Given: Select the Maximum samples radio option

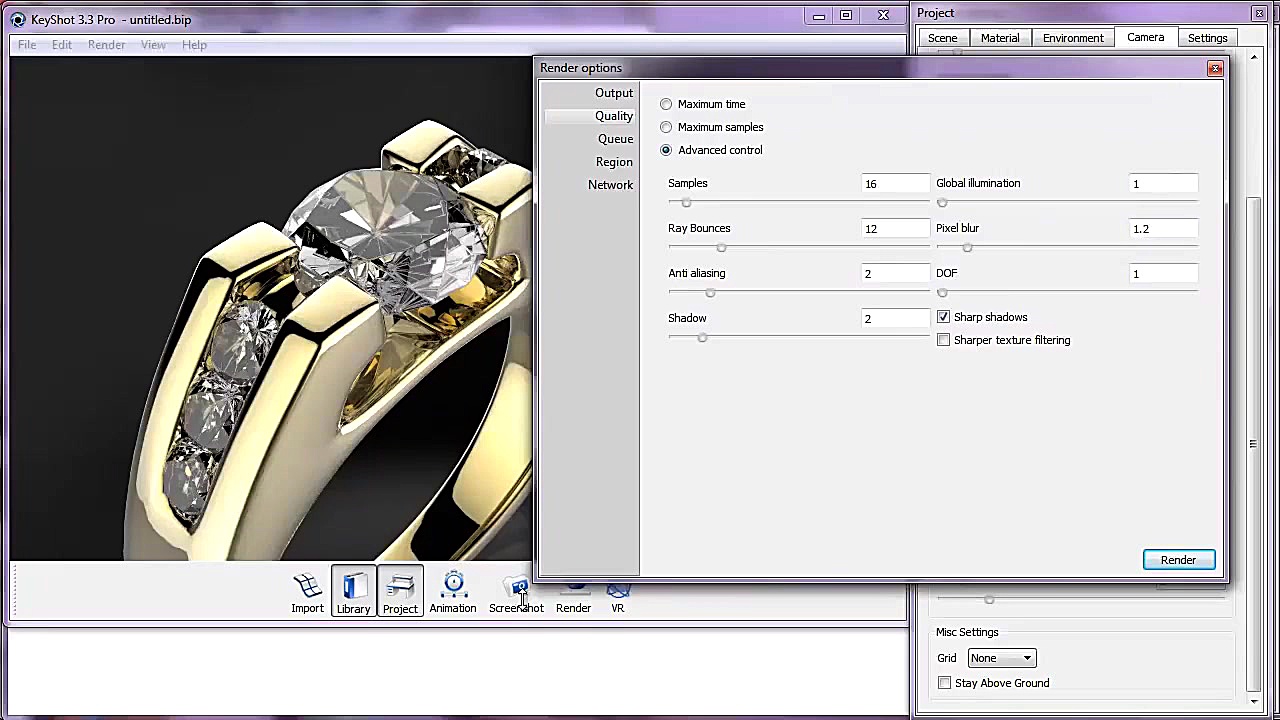Looking at the screenshot, I should [x=666, y=127].
